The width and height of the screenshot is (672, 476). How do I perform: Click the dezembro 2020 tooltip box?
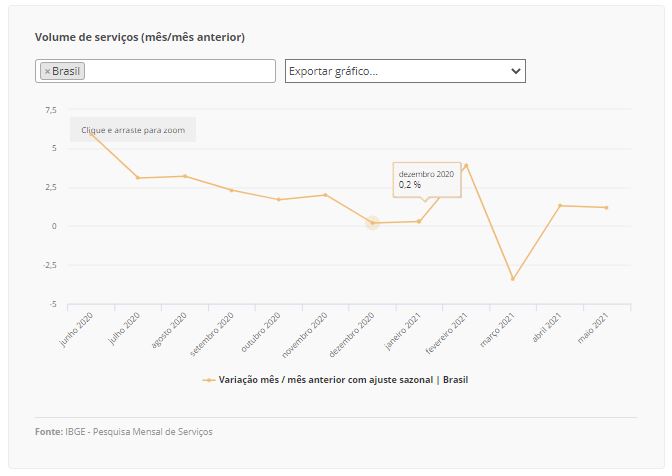(426, 179)
